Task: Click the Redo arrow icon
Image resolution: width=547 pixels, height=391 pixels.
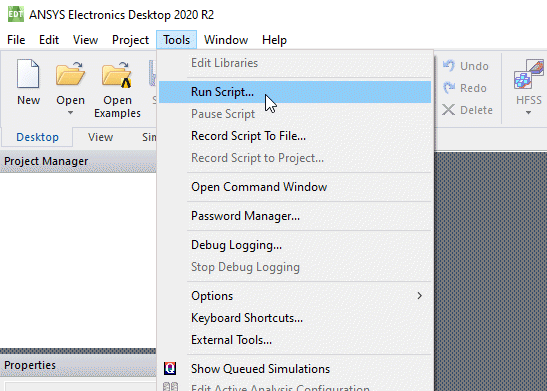Action: point(449,88)
